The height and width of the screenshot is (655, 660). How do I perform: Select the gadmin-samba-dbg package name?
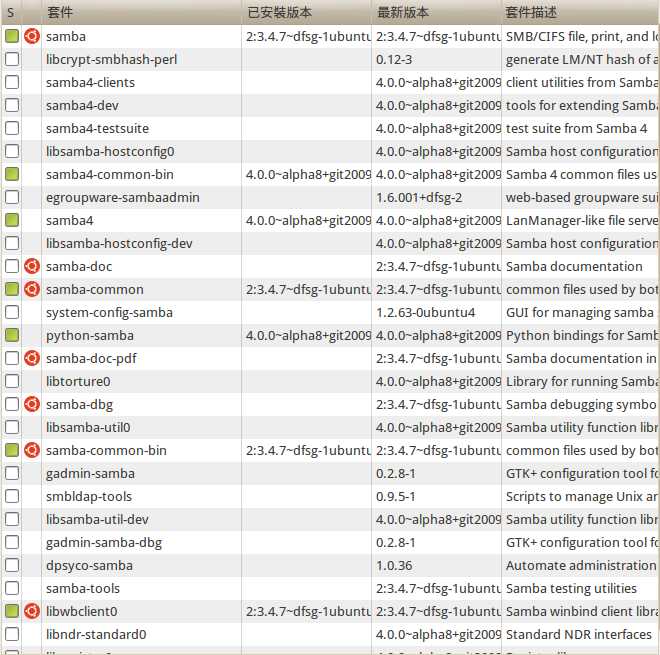tap(104, 543)
